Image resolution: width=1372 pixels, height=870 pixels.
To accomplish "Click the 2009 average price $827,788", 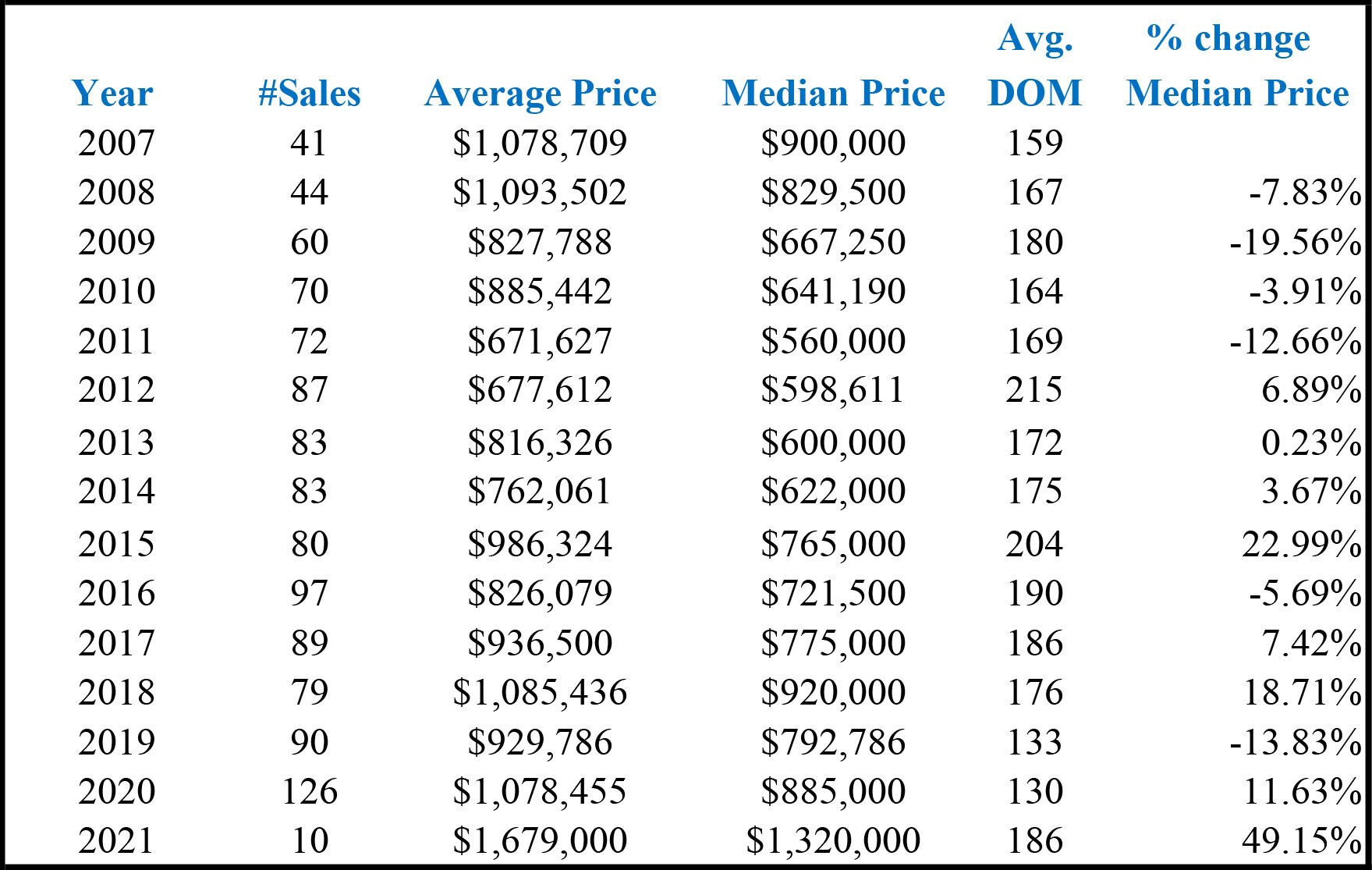I will click(x=540, y=242).
